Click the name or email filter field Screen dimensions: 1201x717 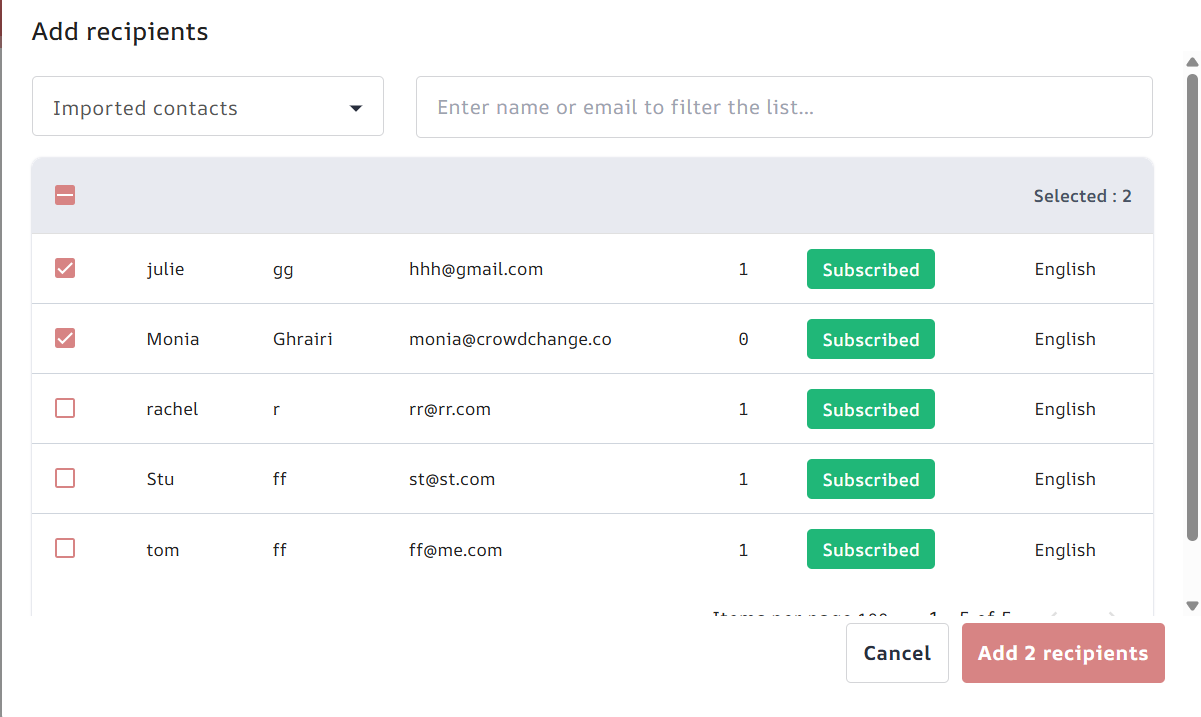[783, 107]
